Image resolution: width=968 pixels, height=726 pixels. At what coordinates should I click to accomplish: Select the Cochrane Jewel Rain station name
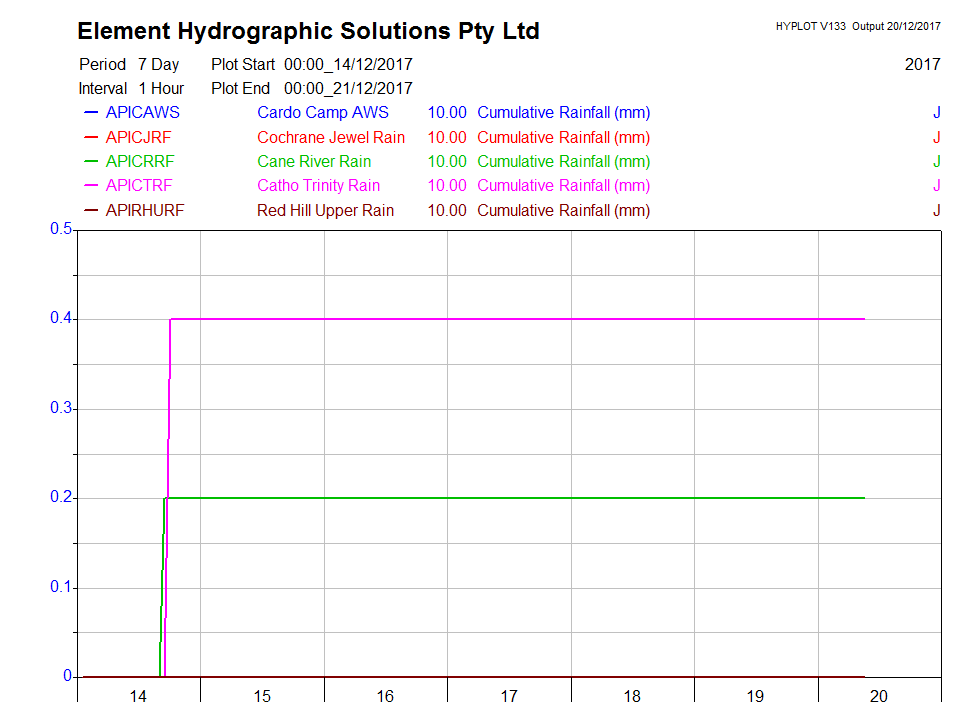(x=330, y=137)
